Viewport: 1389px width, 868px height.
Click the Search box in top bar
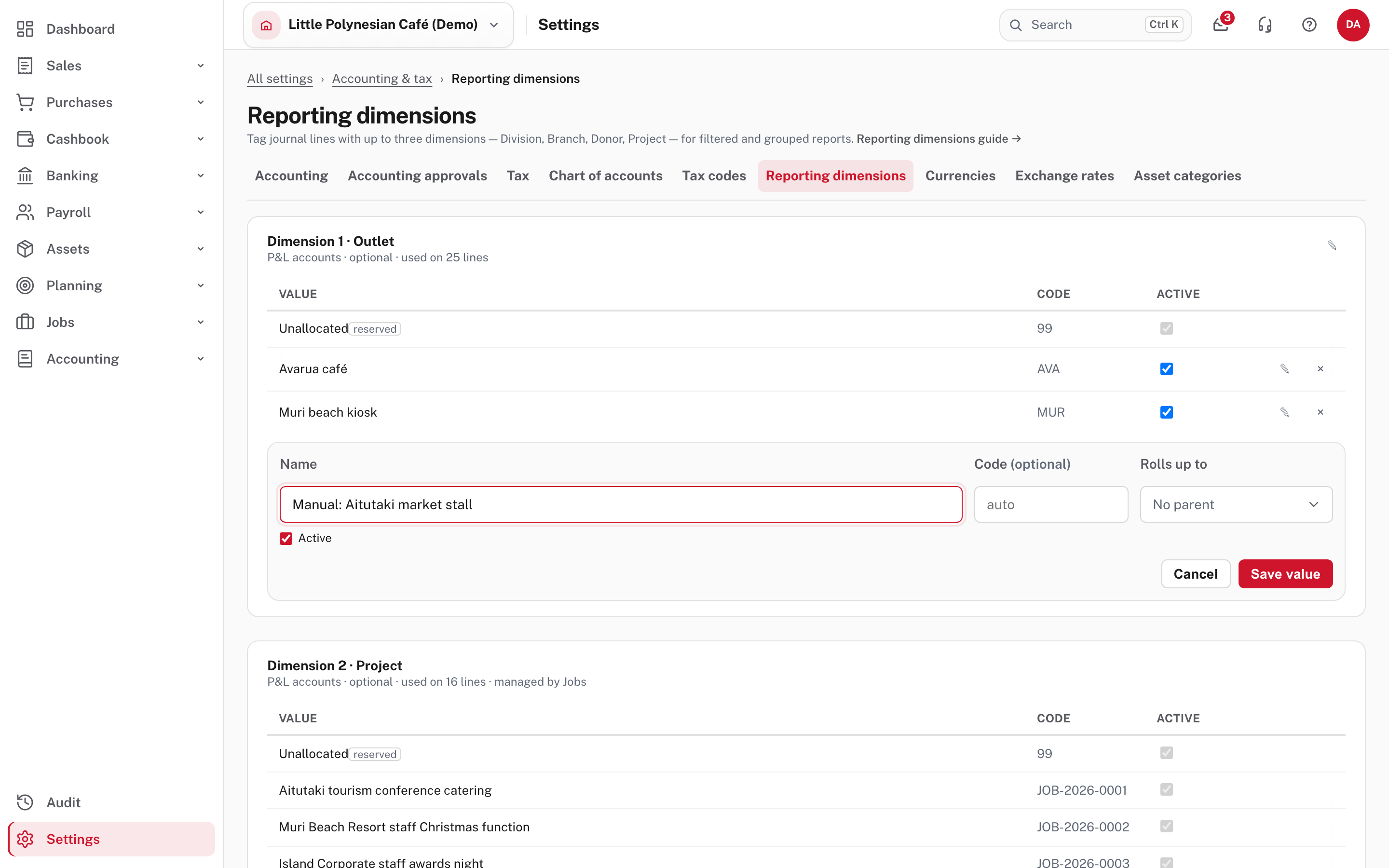1095,25
